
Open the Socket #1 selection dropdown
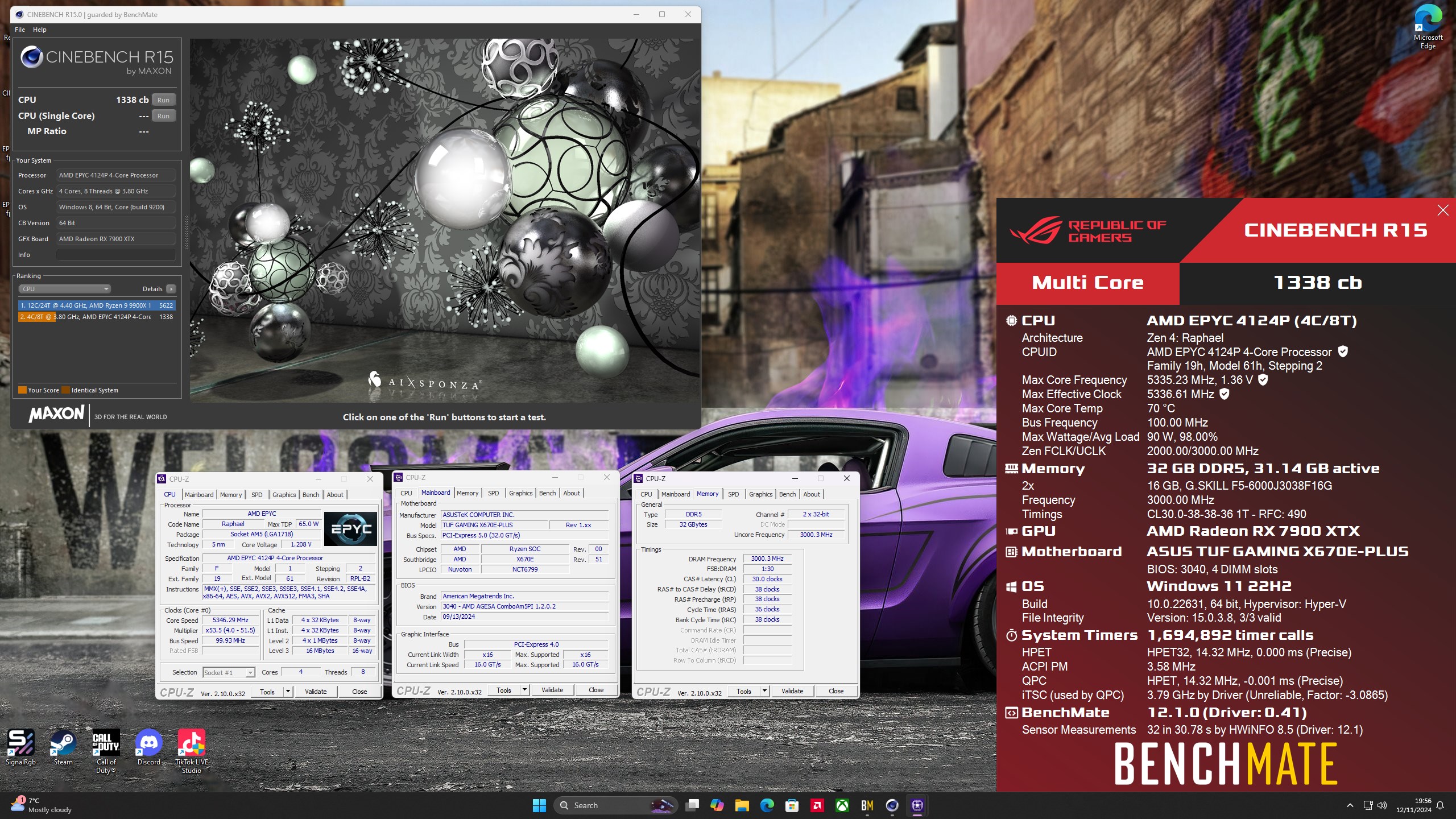pyautogui.click(x=229, y=672)
